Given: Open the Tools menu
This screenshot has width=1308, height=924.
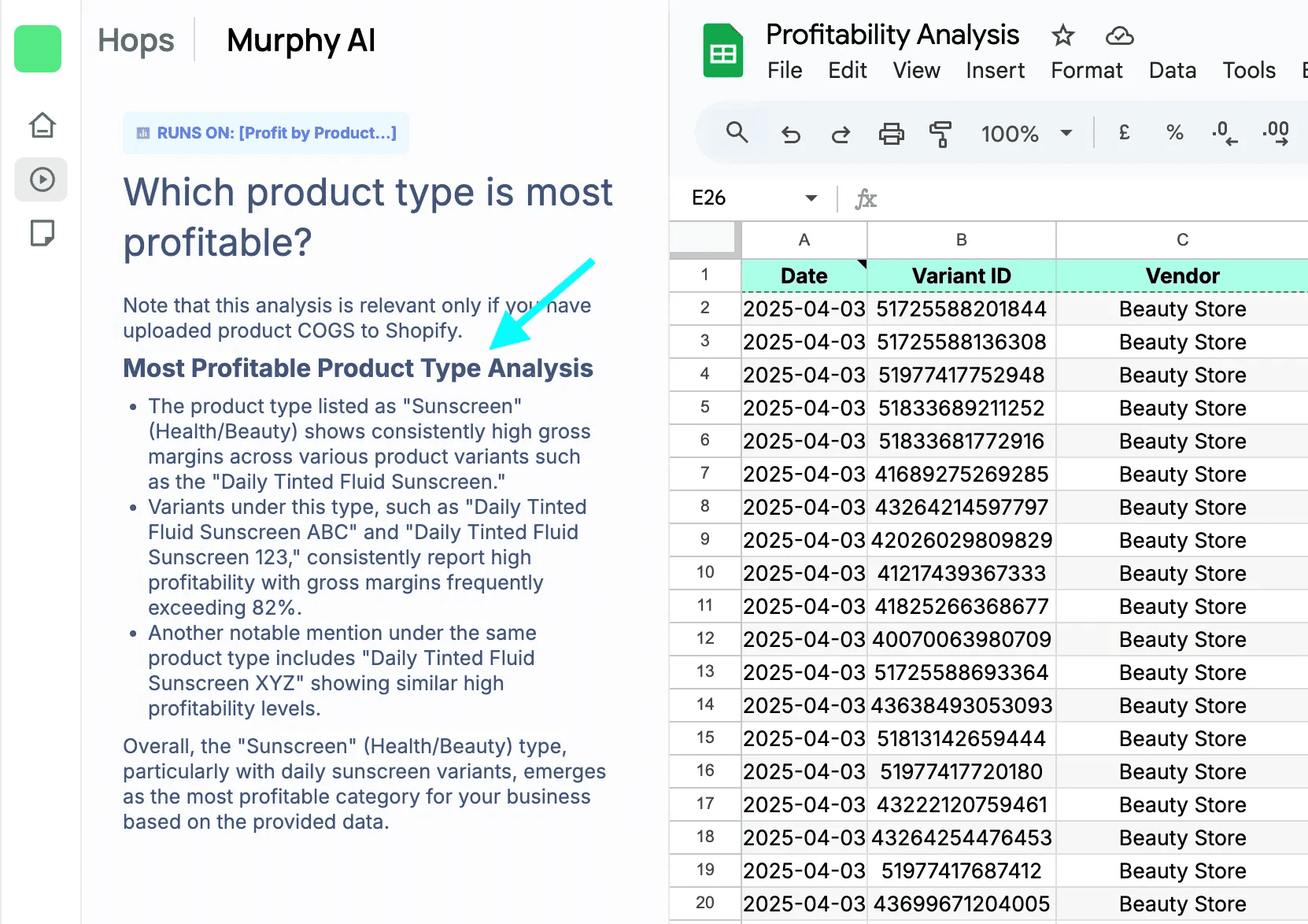Looking at the screenshot, I should 1249,71.
